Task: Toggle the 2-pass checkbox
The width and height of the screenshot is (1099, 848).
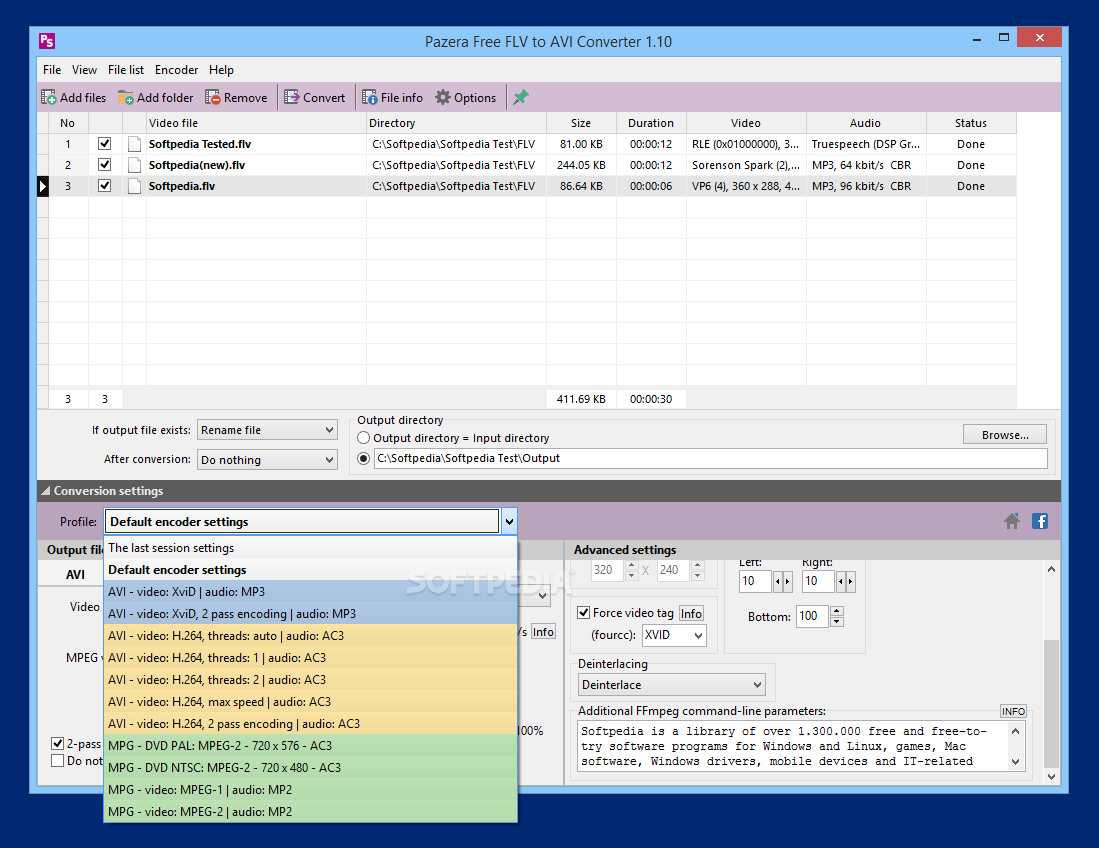Action: click(x=58, y=744)
